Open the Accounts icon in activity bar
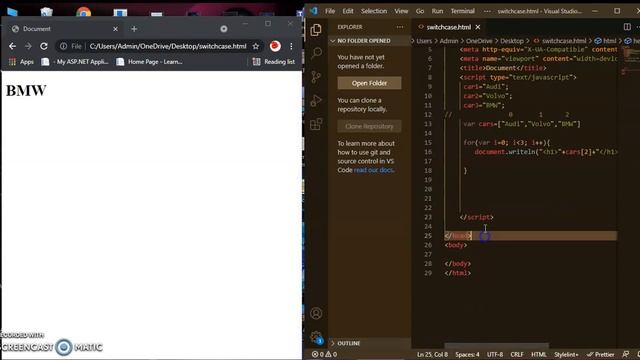Screen dimensions: 640x360 coord(316,313)
